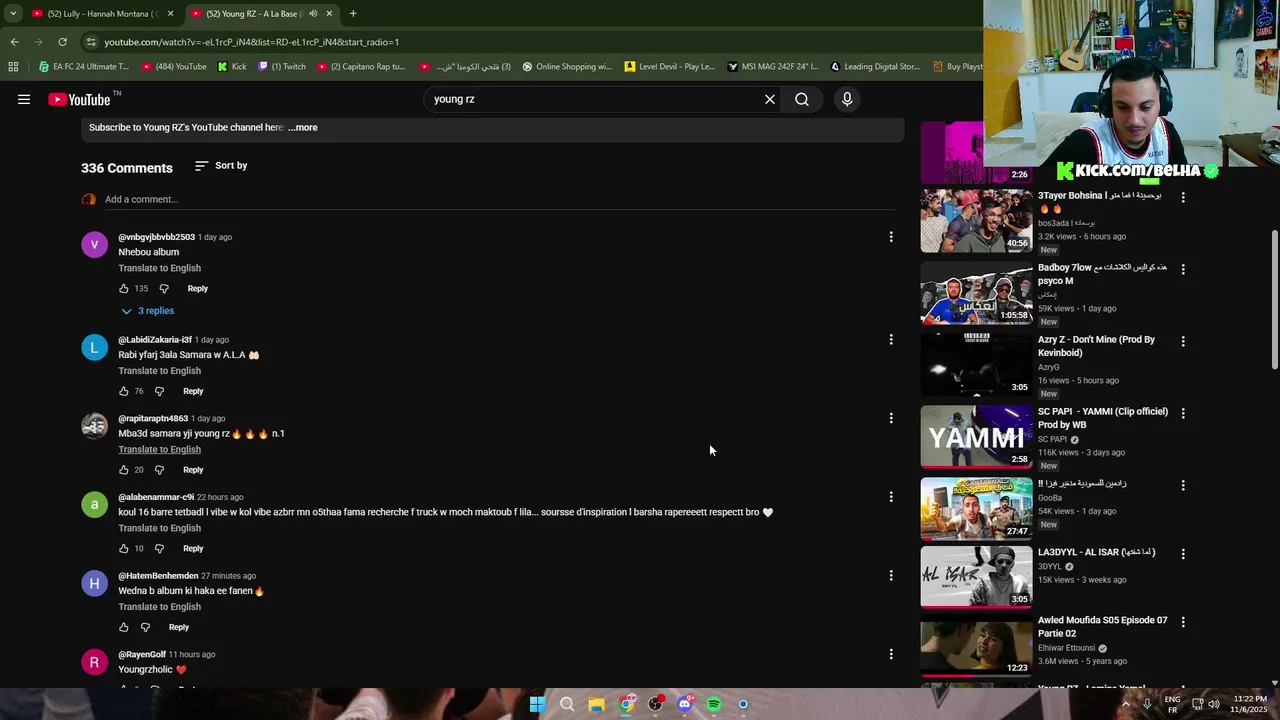Dislike HatemBenhemden's comment

point(145,627)
